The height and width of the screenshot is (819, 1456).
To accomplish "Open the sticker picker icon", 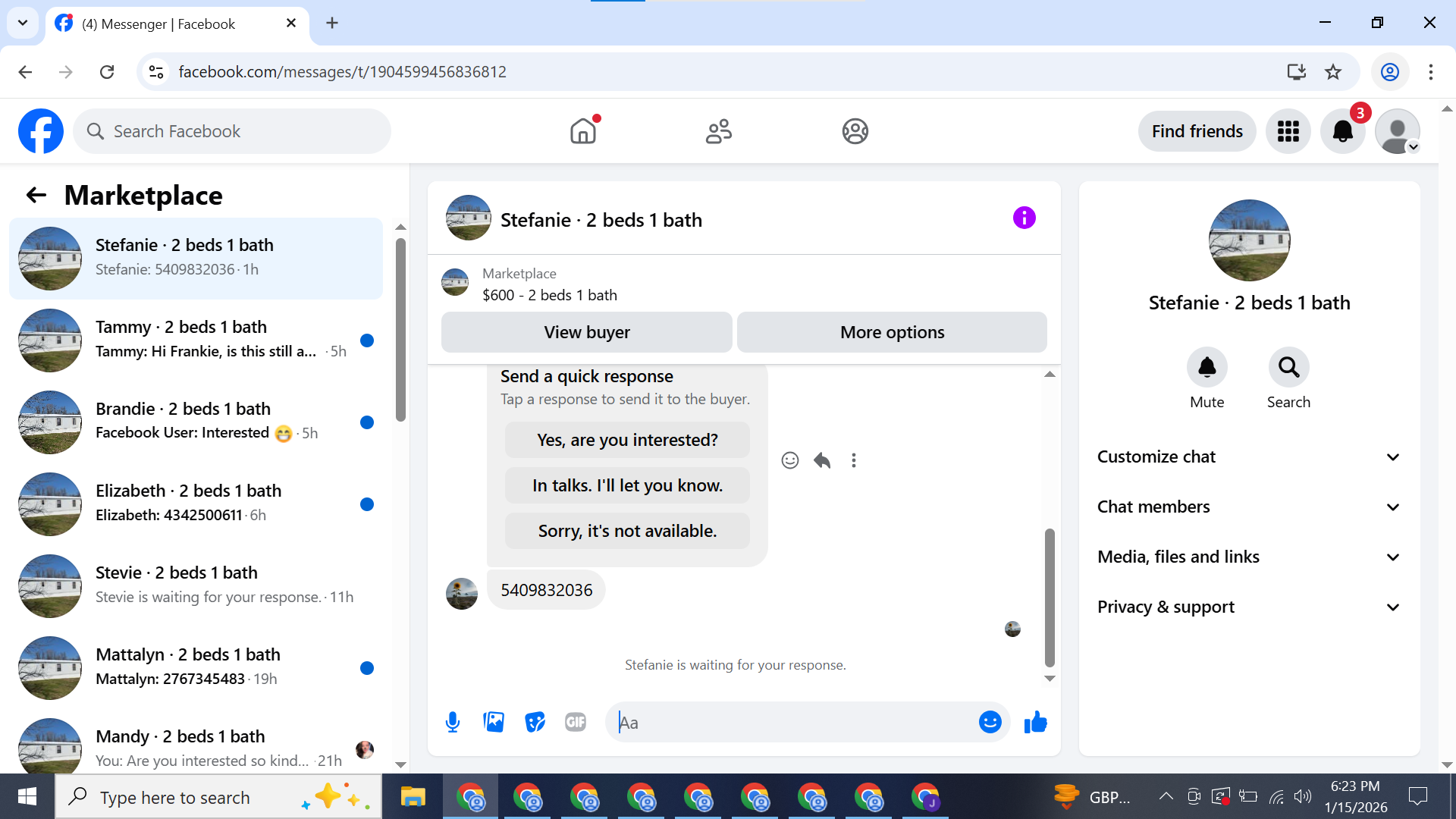I will 535,722.
